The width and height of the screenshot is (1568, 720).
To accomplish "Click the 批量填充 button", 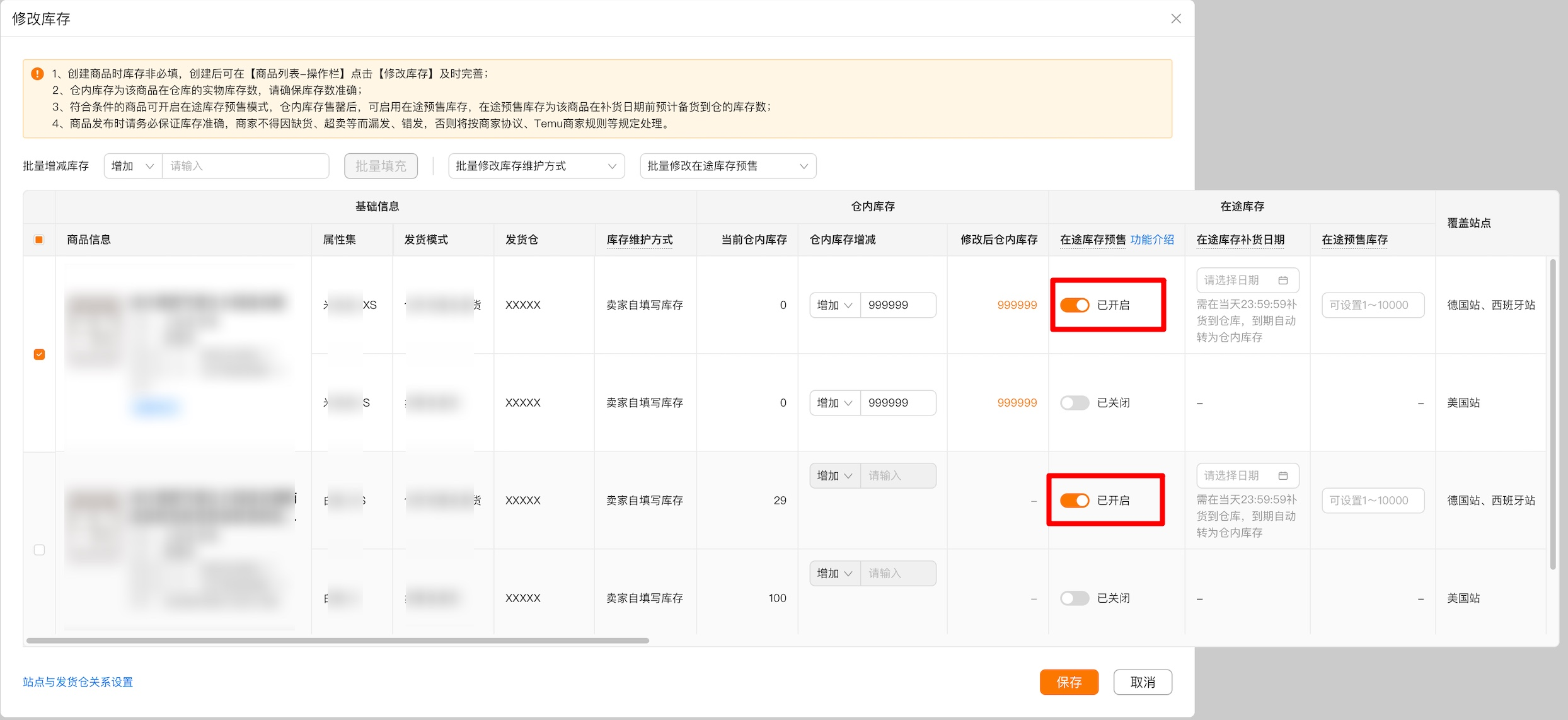I will 381,166.
